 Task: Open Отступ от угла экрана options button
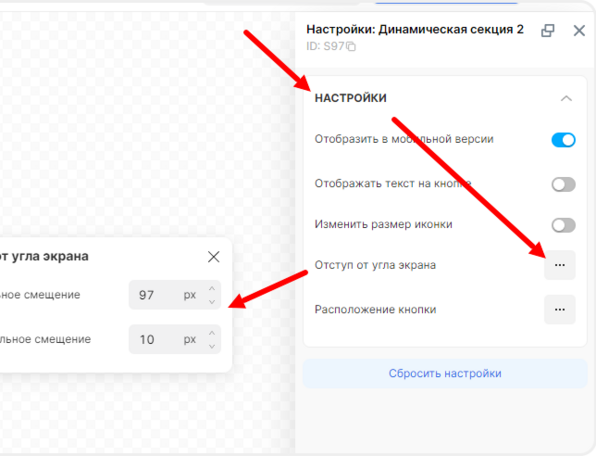pos(560,265)
